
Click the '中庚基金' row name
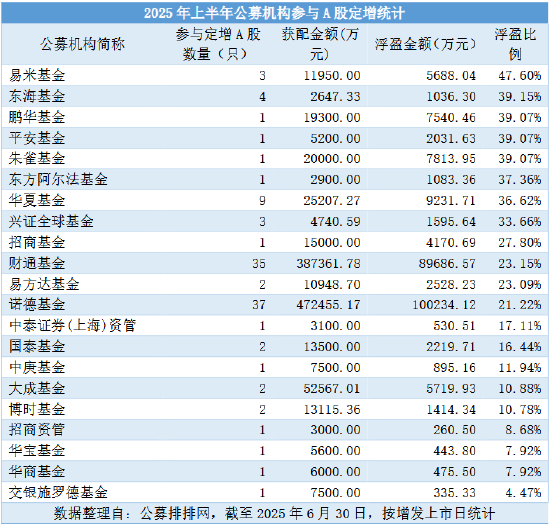(x=37, y=367)
